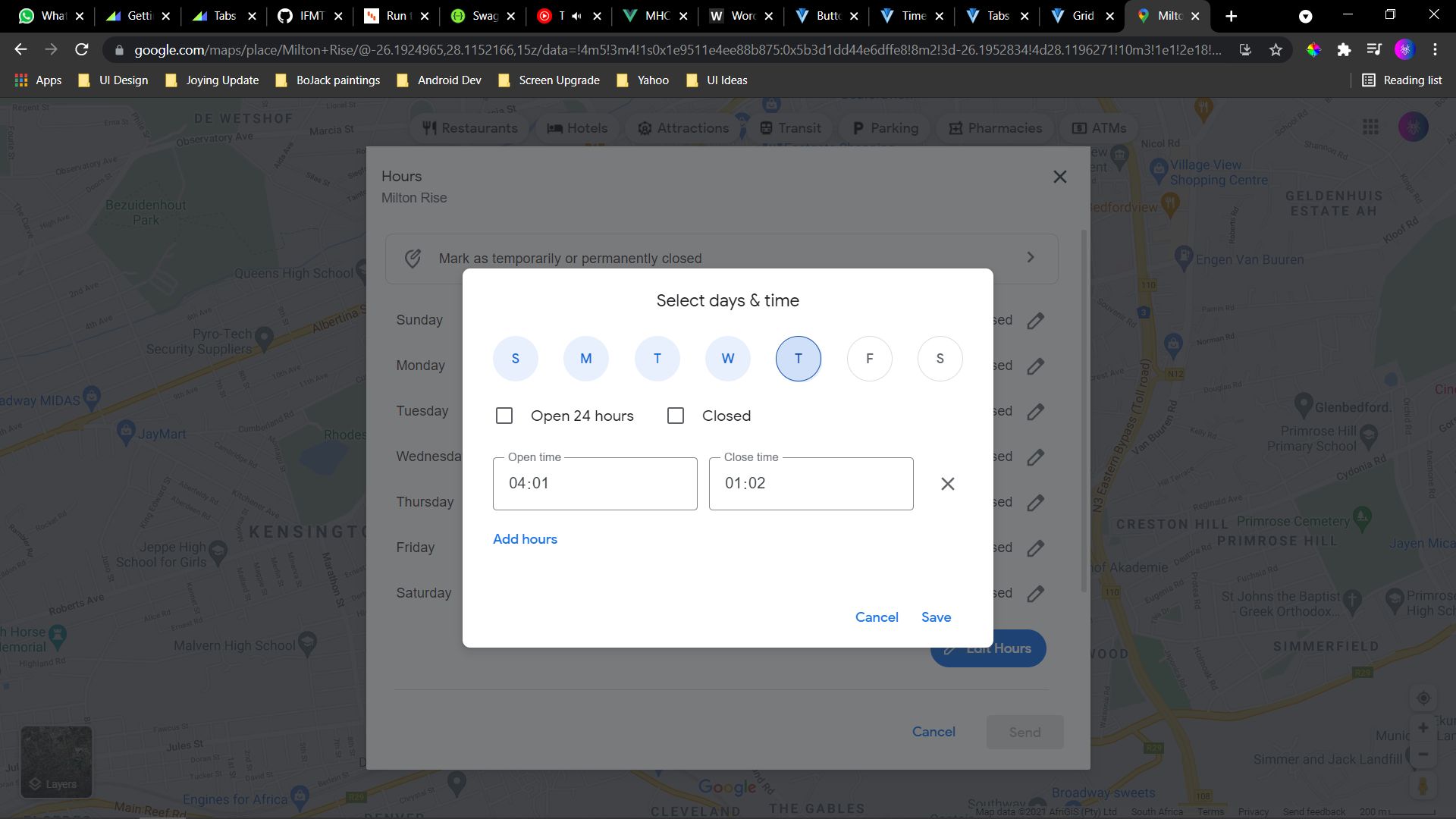Image resolution: width=1456 pixels, height=819 pixels.
Task: Click the Add hours link
Action: [x=525, y=538]
